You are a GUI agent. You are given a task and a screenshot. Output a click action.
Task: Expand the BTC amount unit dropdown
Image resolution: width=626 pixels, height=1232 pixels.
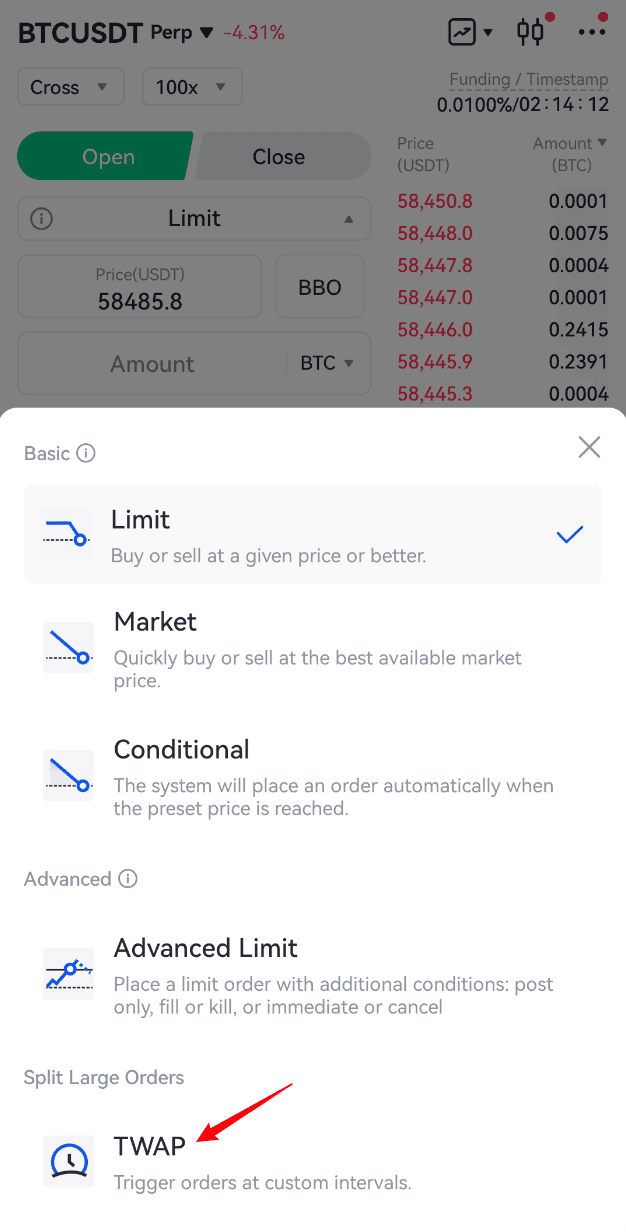327,363
